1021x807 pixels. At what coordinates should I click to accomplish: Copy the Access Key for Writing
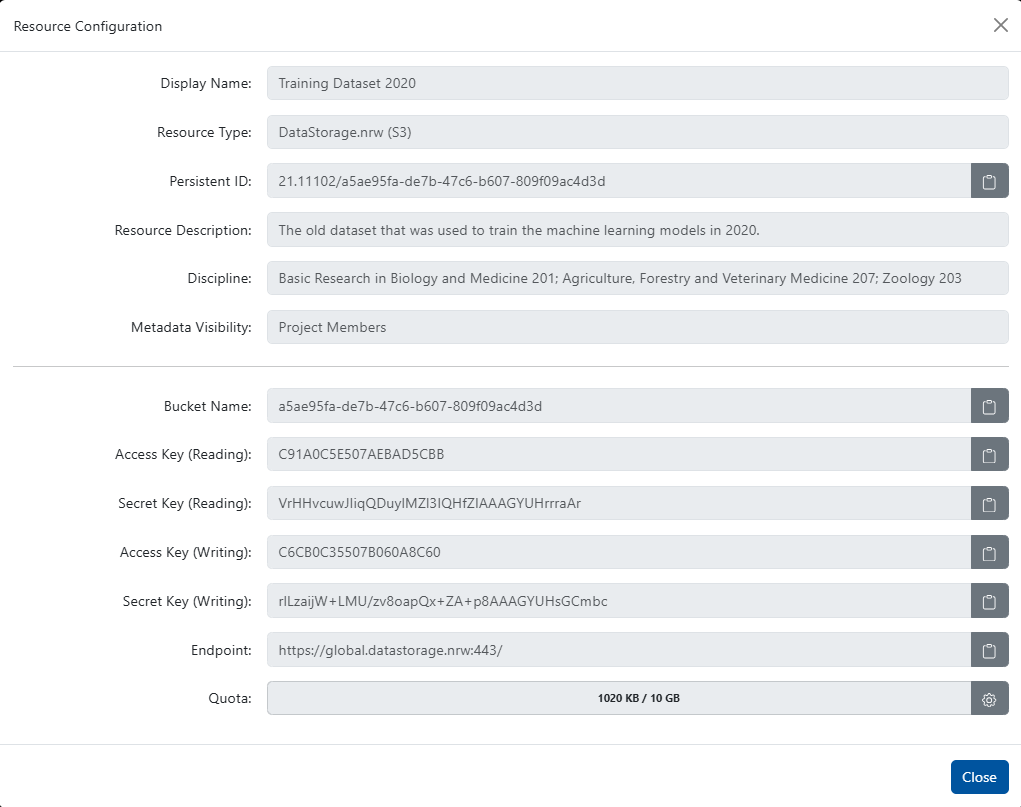989,552
